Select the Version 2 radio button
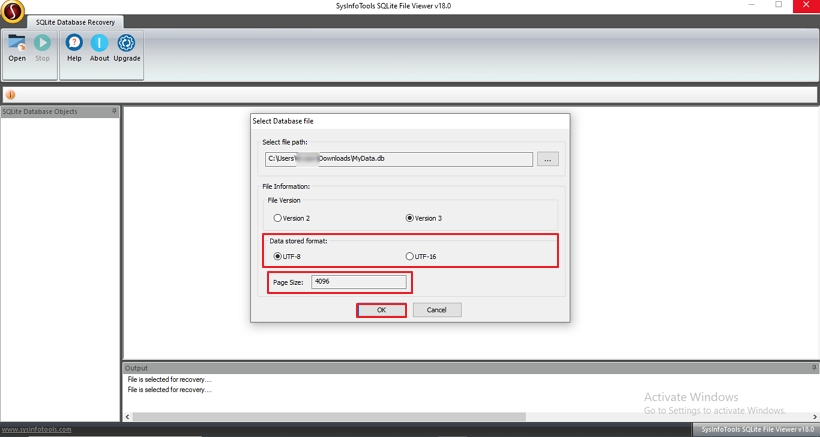The width and height of the screenshot is (820, 437). (x=292, y=218)
